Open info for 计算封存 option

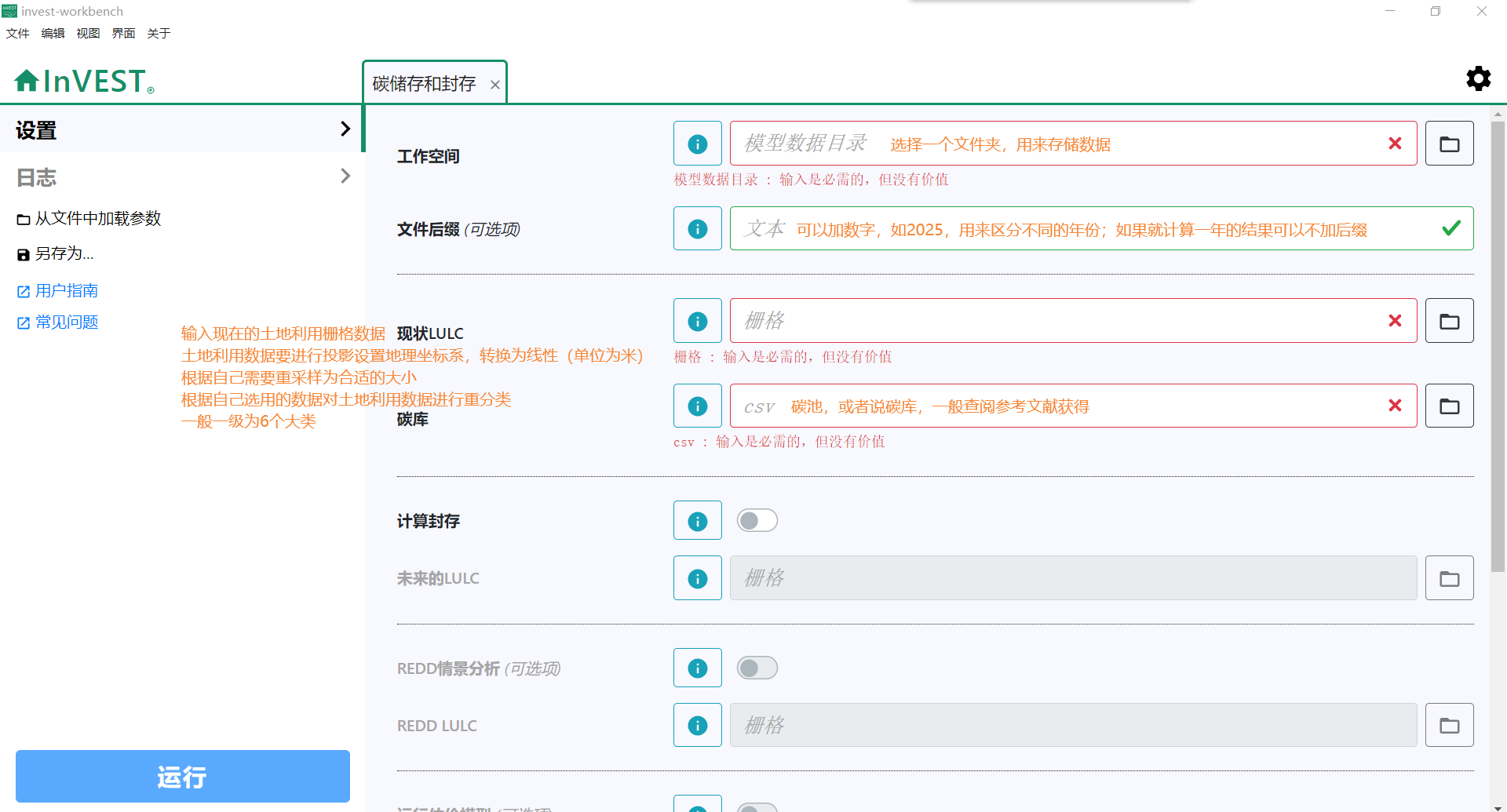(697, 521)
